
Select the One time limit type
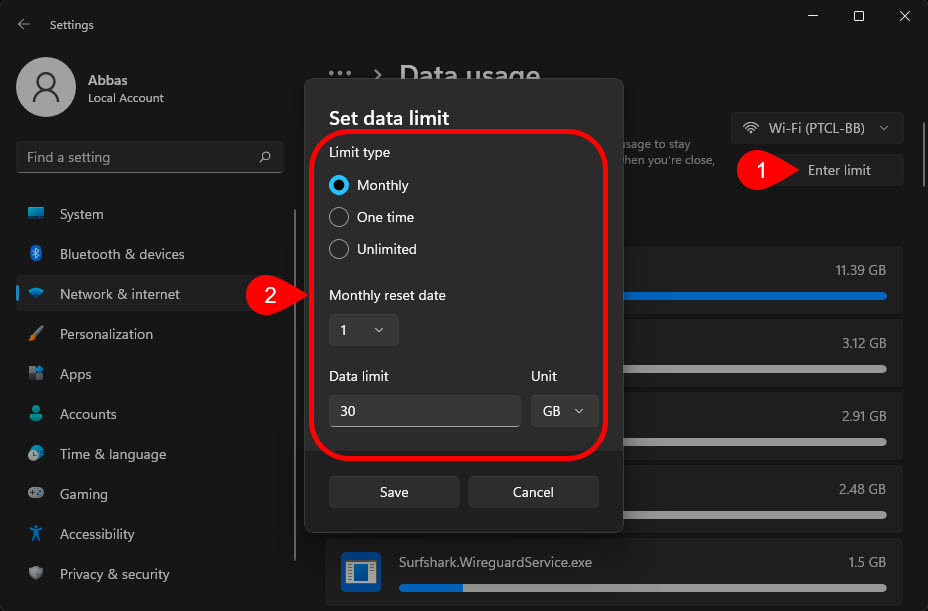[372, 217]
